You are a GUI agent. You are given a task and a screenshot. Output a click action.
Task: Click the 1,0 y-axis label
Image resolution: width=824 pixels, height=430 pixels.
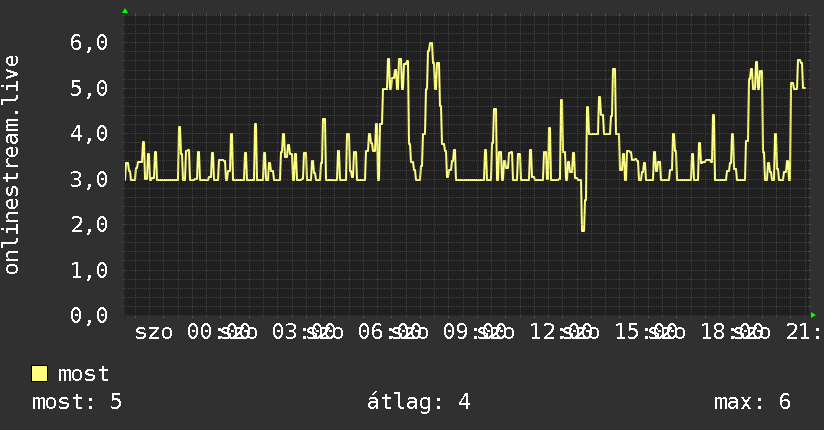(x=89, y=270)
